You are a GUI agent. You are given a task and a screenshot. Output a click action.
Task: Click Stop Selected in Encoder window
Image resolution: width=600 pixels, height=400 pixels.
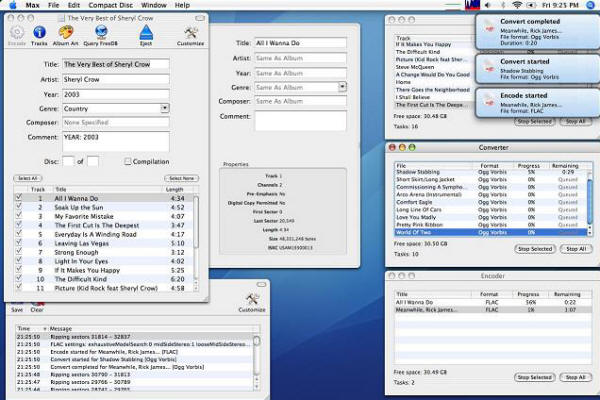click(x=535, y=377)
